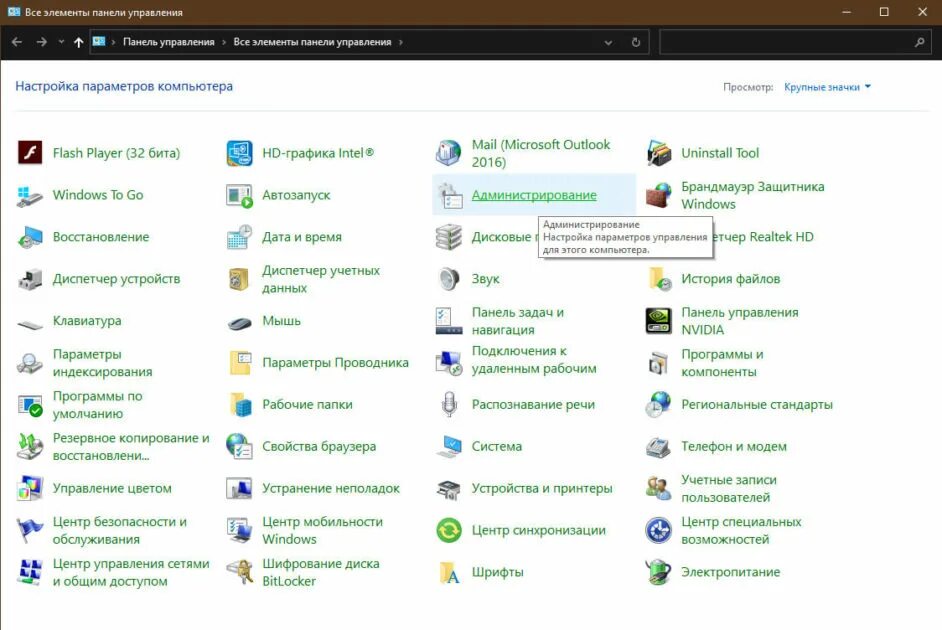Open recent locations arrow next to Forward
The width and height of the screenshot is (942, 630).
pos(61,42)
